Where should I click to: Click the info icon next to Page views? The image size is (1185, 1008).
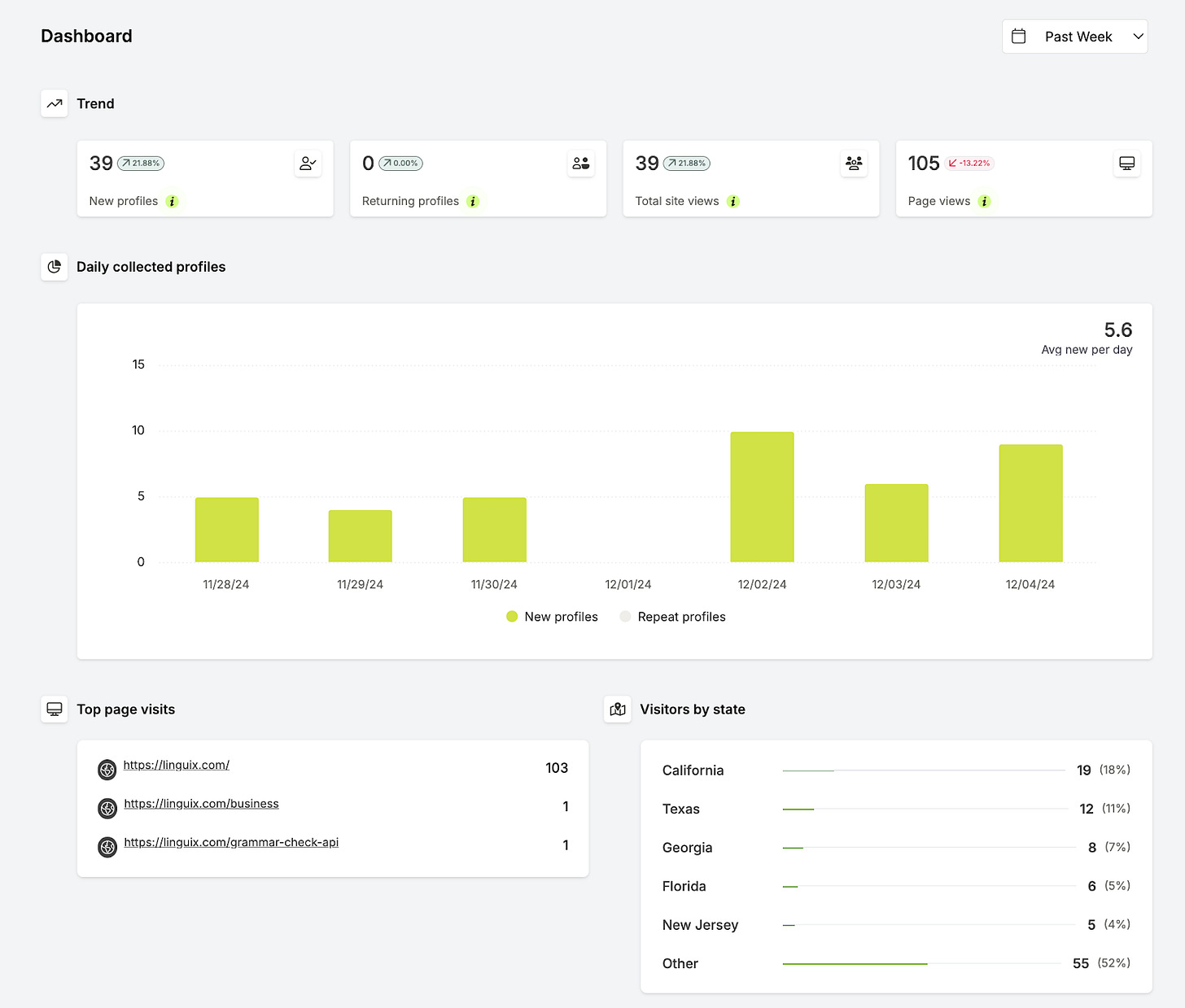[984, 202]
